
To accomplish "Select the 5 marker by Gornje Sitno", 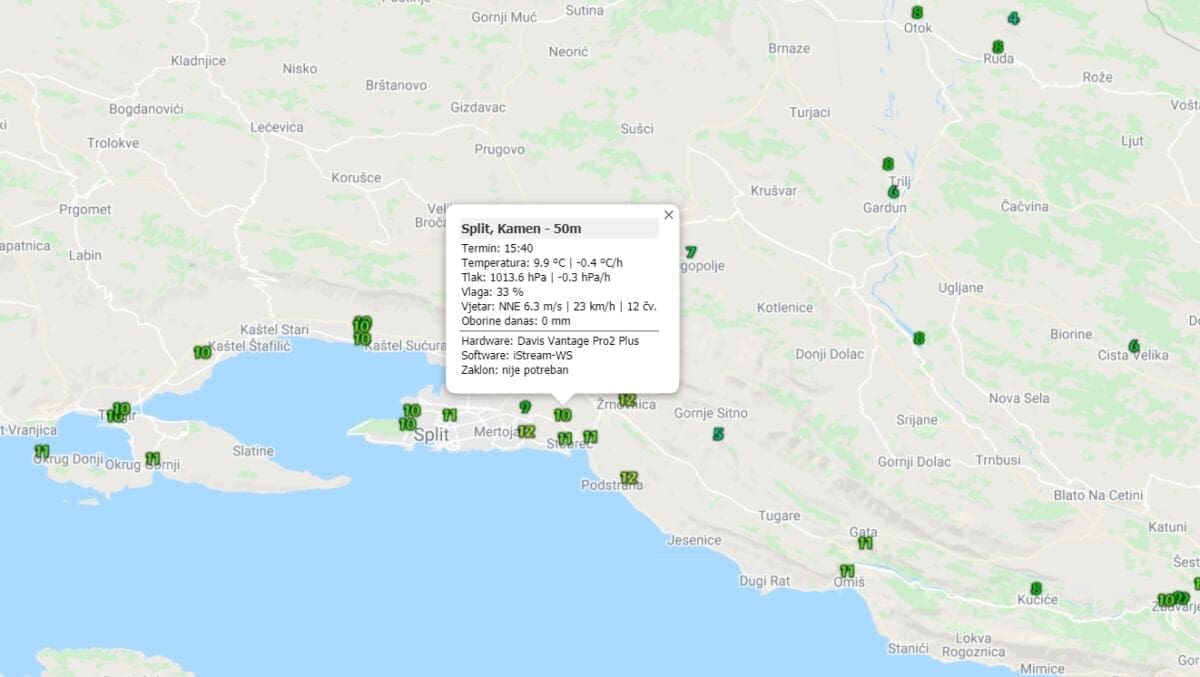I will tap(718, 434).
